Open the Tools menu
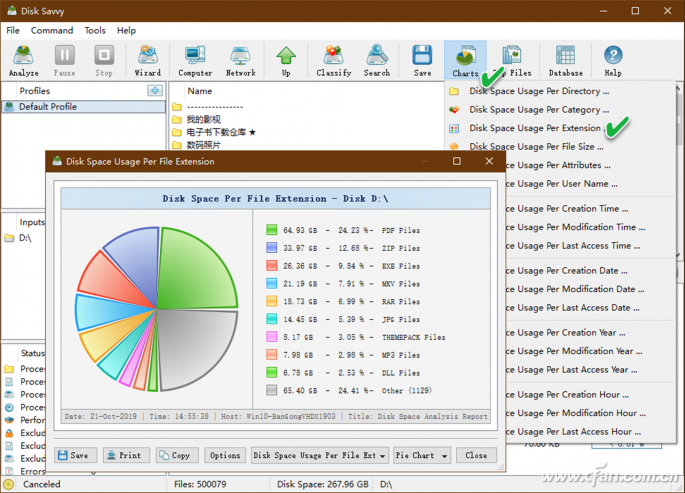 click(x=95, y=31)
